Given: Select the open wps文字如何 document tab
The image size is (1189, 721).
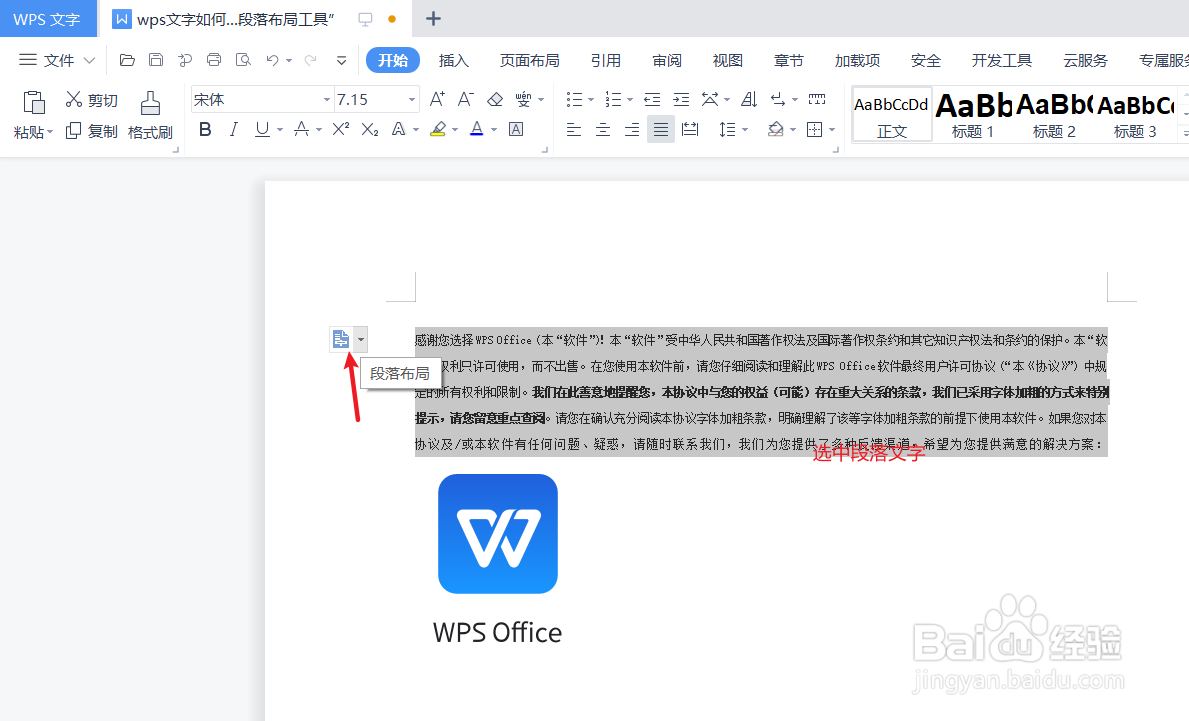Looking at the screenshot, I should pyautogui.click(x=235, y=19).
